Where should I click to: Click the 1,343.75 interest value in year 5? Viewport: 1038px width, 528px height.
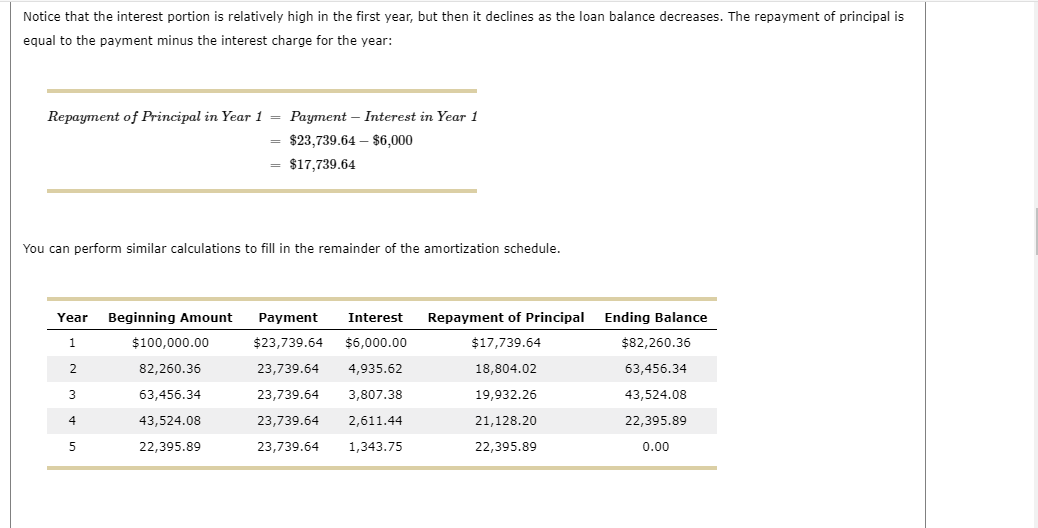click(375, 447)
